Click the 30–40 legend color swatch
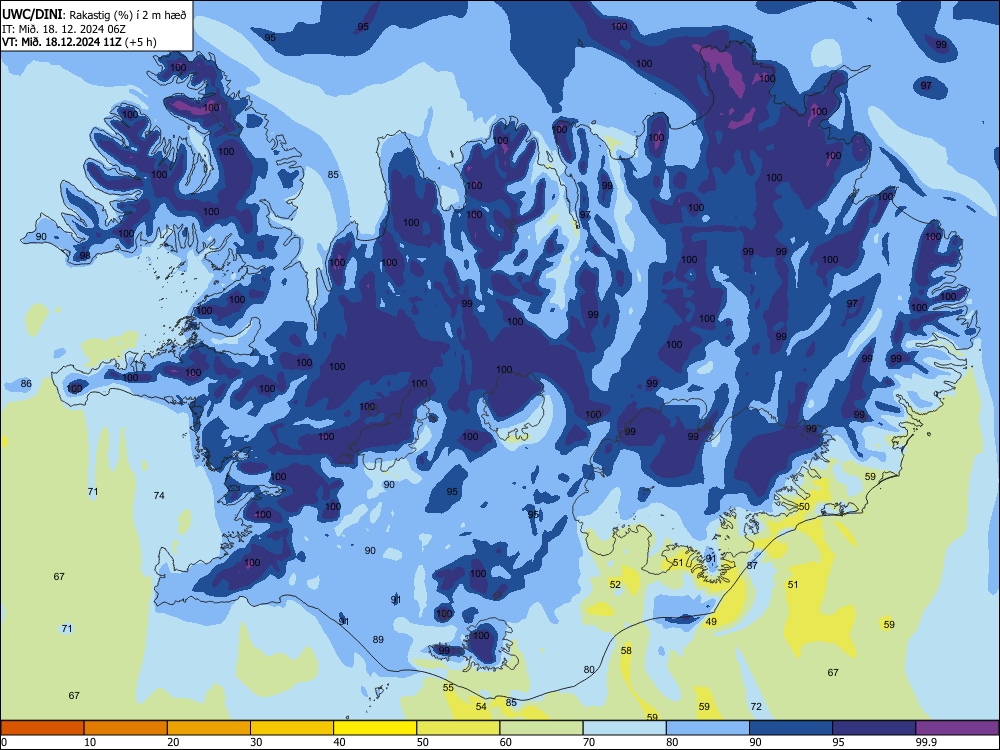The height and width of the screenshot is (750, 1000). (x=292, y=728)
